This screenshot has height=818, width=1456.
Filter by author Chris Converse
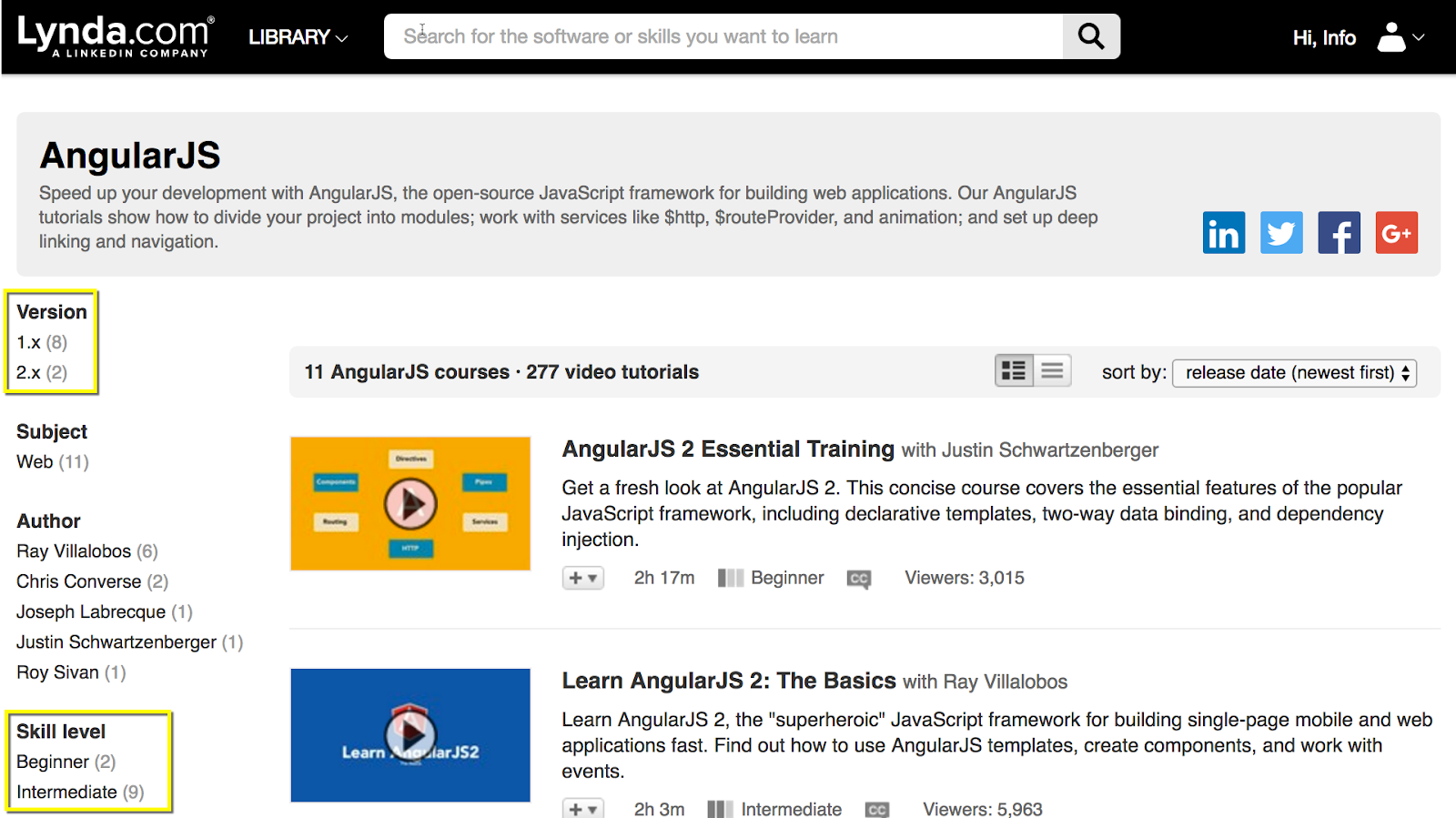(92, 581)
